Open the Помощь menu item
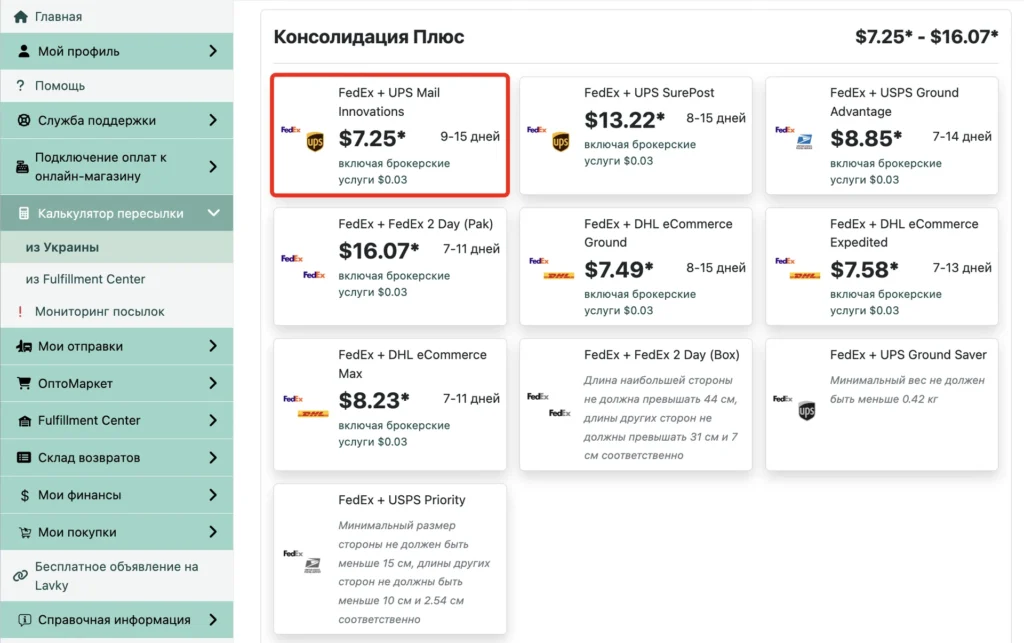 [116, 86]
